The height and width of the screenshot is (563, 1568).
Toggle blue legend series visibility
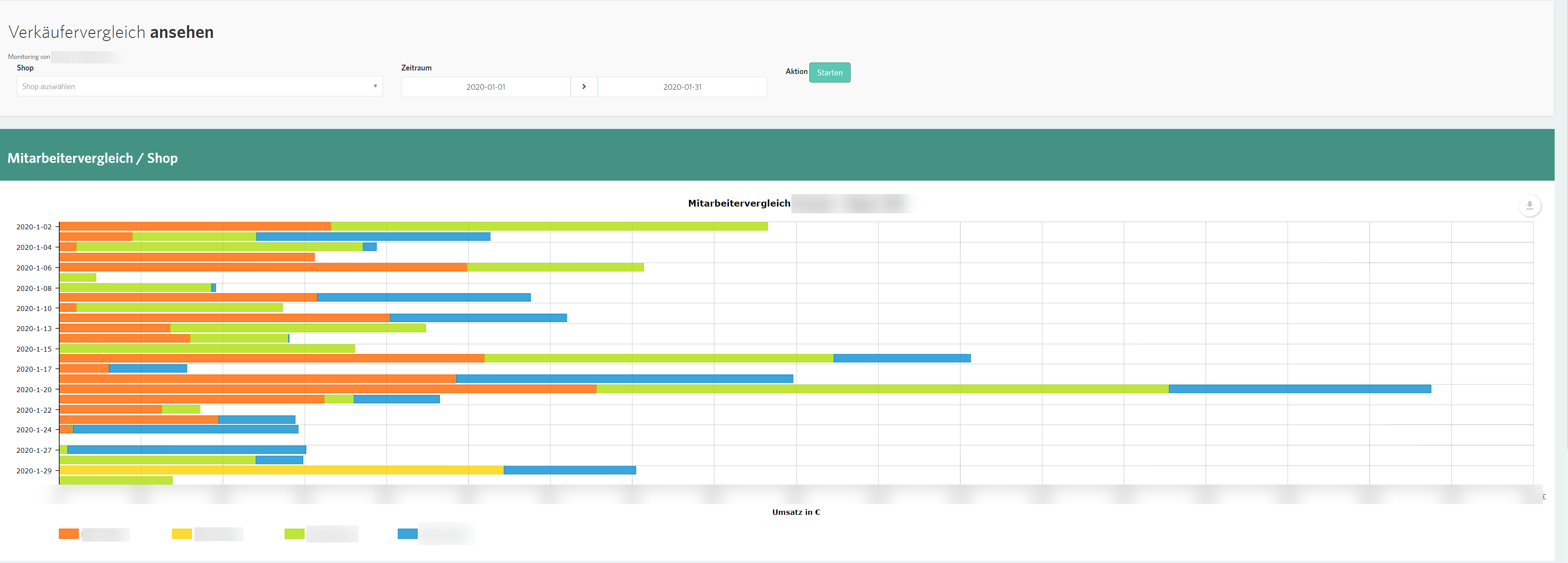407,534
